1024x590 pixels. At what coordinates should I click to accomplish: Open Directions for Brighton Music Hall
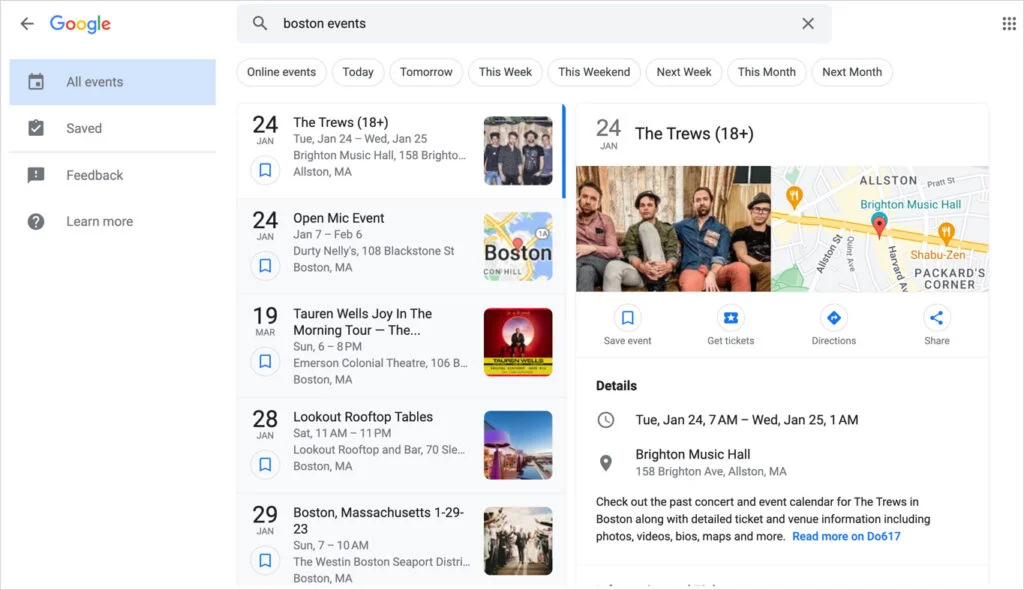click(833, 319)
